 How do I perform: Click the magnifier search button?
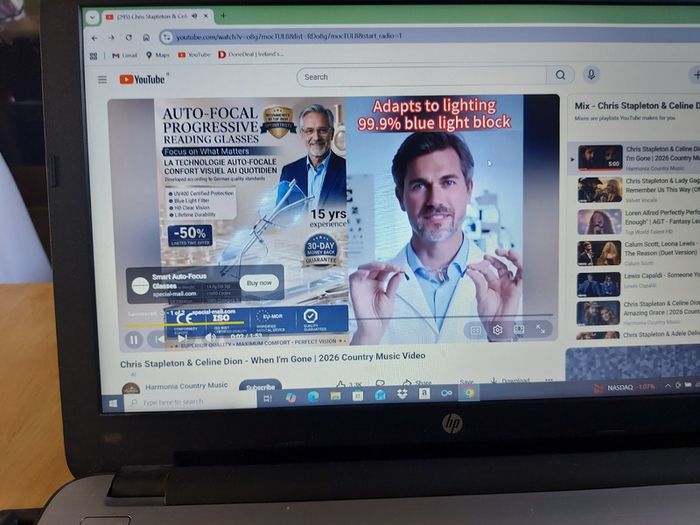(560, 75)
